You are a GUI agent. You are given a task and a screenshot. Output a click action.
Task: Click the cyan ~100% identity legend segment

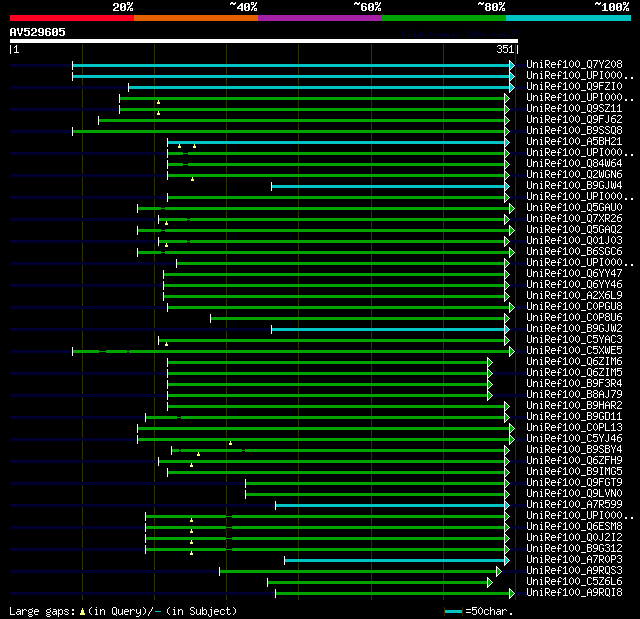click(x=569, y=18)
